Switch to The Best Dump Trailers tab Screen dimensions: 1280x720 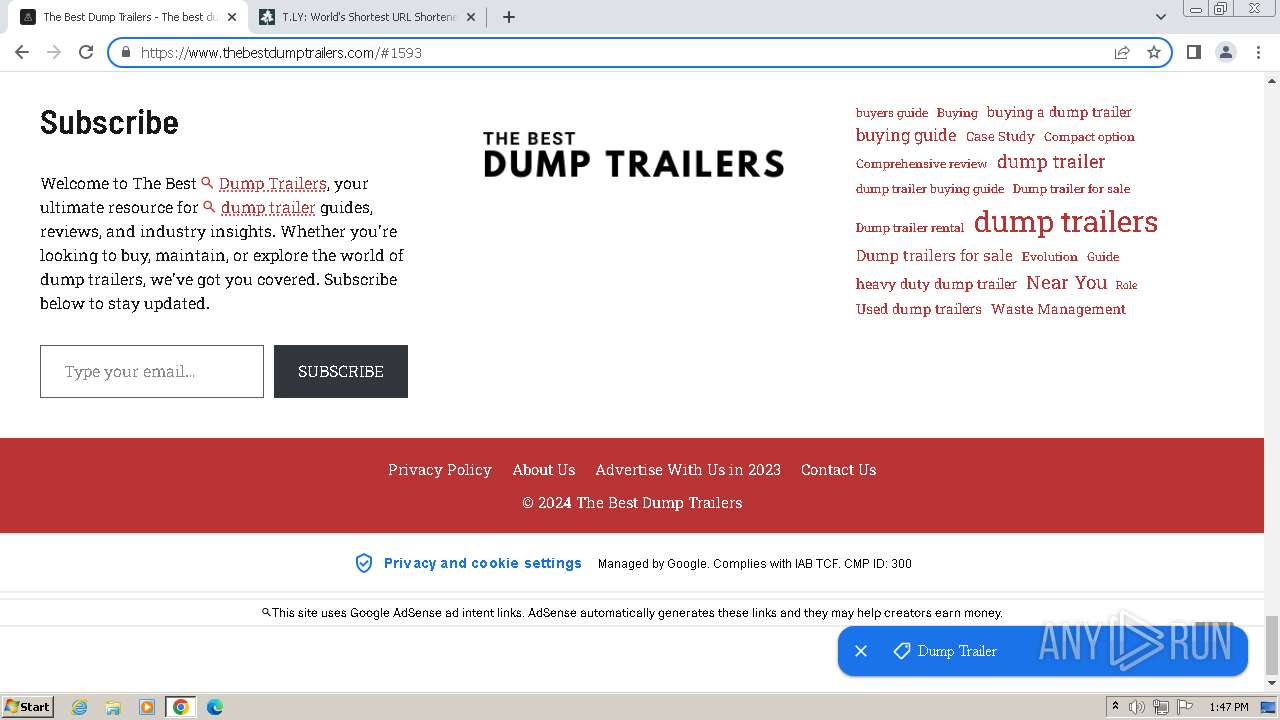(130, 17)
